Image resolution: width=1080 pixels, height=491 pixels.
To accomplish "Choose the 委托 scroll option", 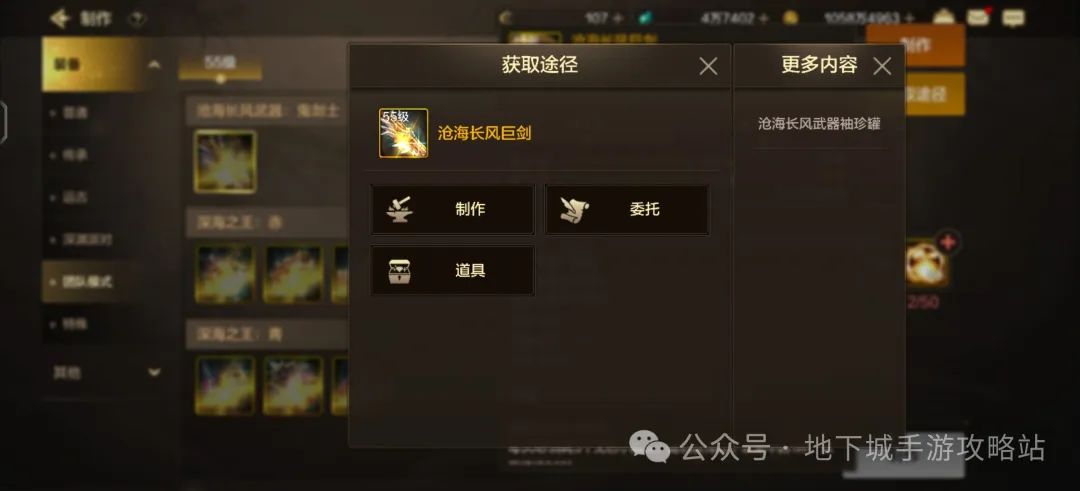I will (627, 209).
